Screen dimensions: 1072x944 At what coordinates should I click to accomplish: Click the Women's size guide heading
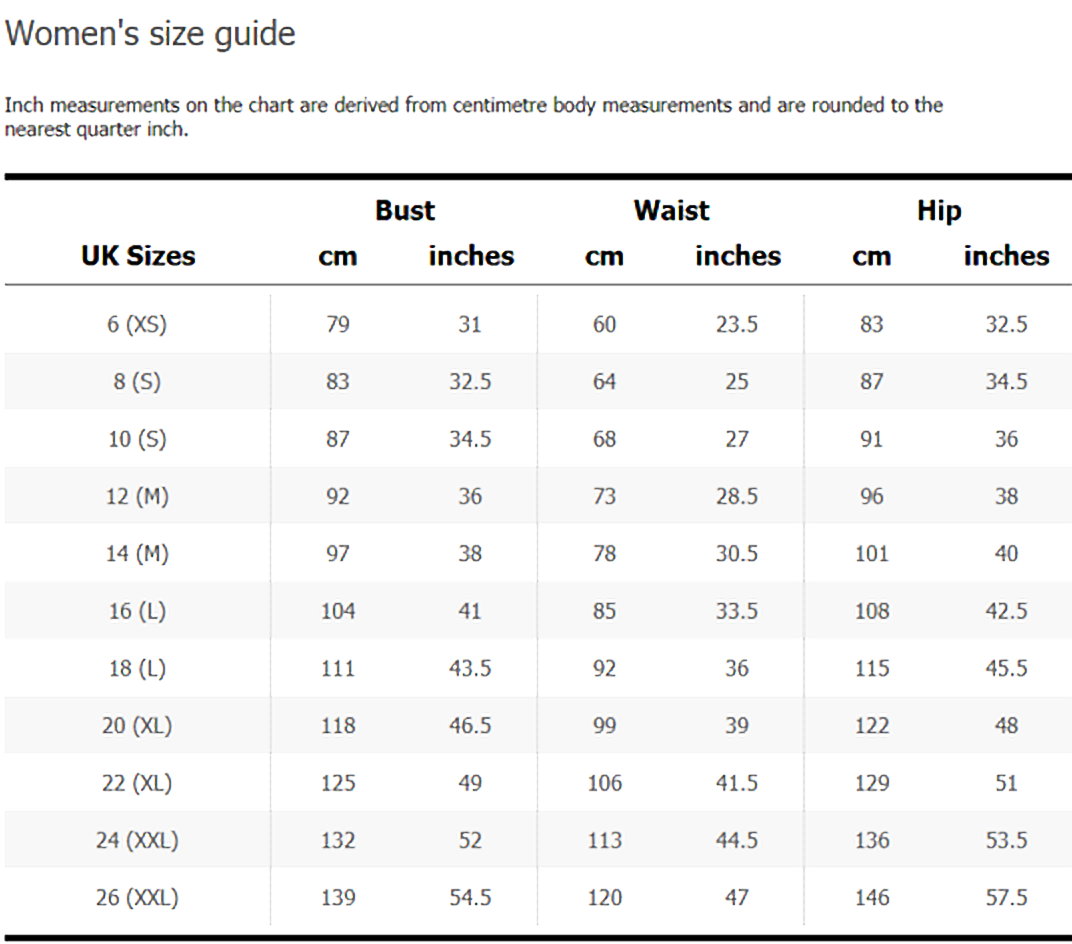click(x=151, y=34)
